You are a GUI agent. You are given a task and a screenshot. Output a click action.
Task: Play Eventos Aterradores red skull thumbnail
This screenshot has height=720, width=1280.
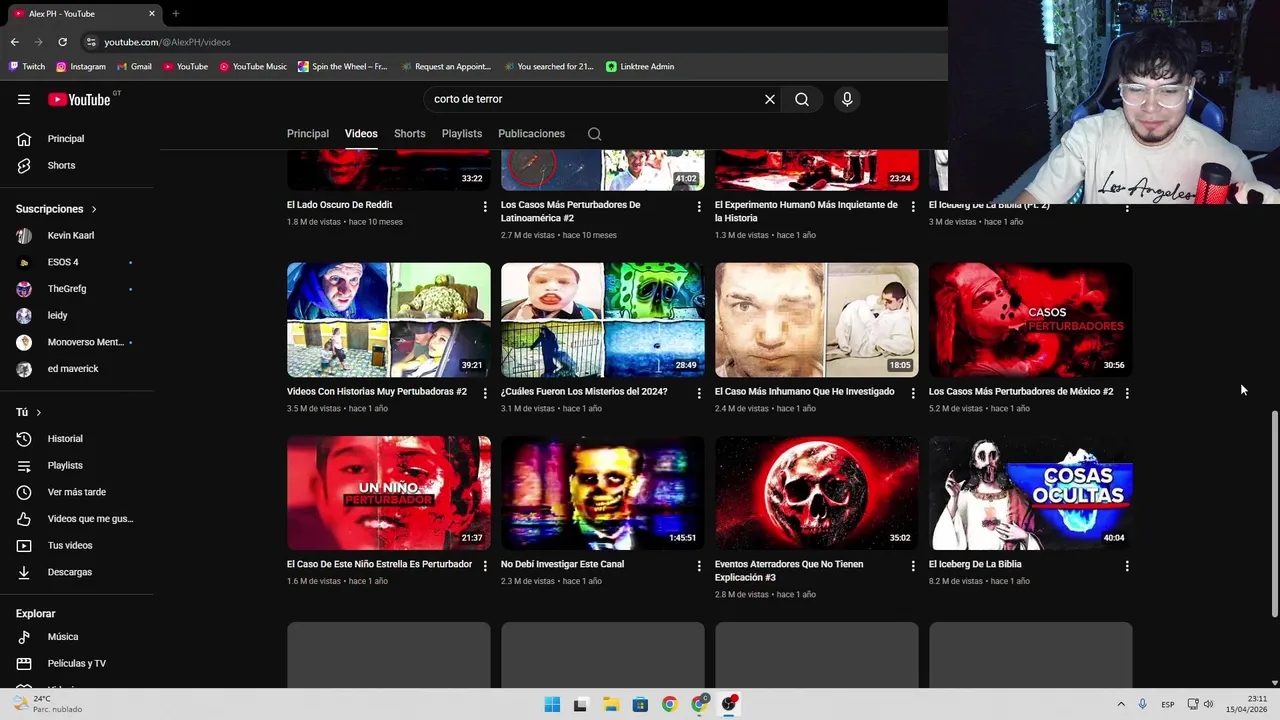tap(817, 493)
